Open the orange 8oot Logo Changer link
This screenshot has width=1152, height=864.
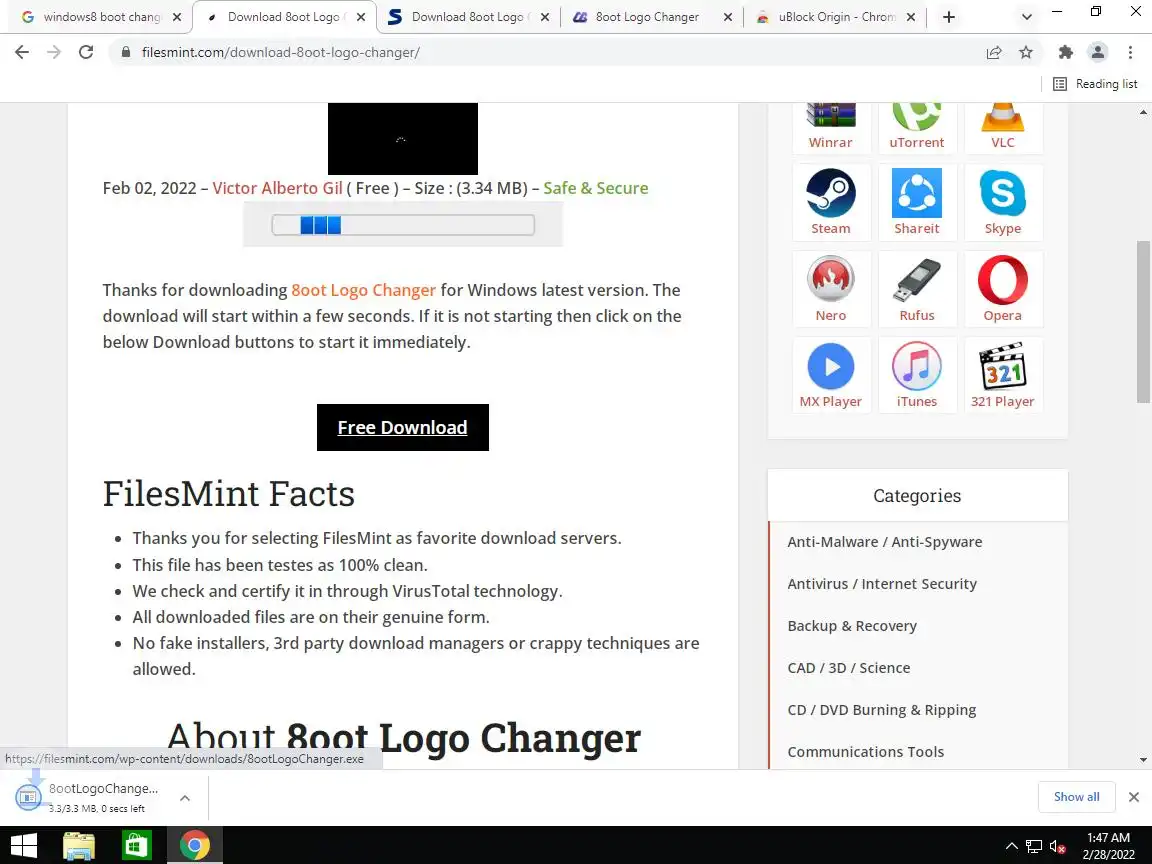click(364, 290)
